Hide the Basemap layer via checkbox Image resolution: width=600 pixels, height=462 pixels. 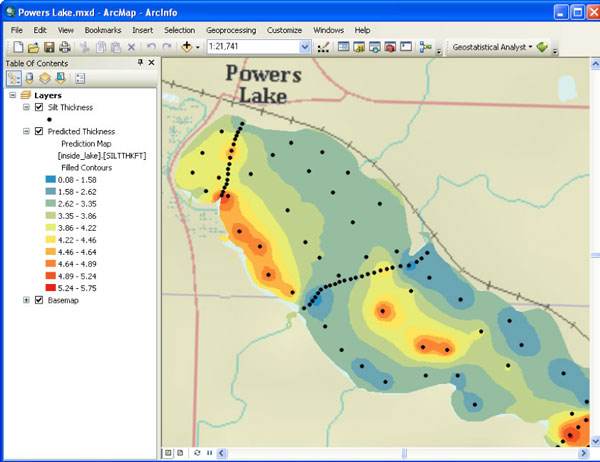(39, 300)
